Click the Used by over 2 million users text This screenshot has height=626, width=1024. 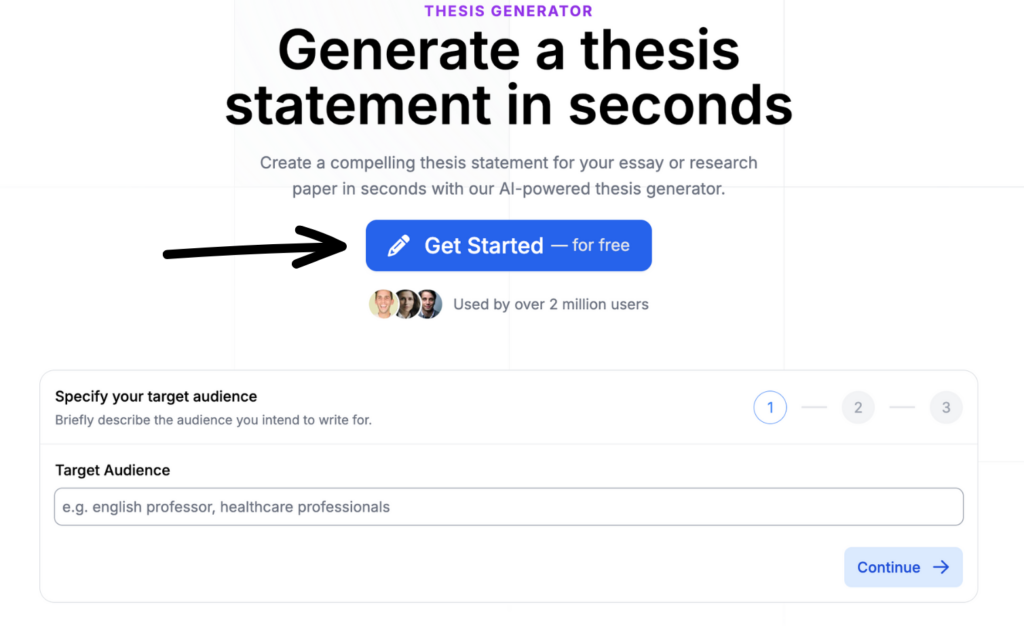tap(551, 304)
